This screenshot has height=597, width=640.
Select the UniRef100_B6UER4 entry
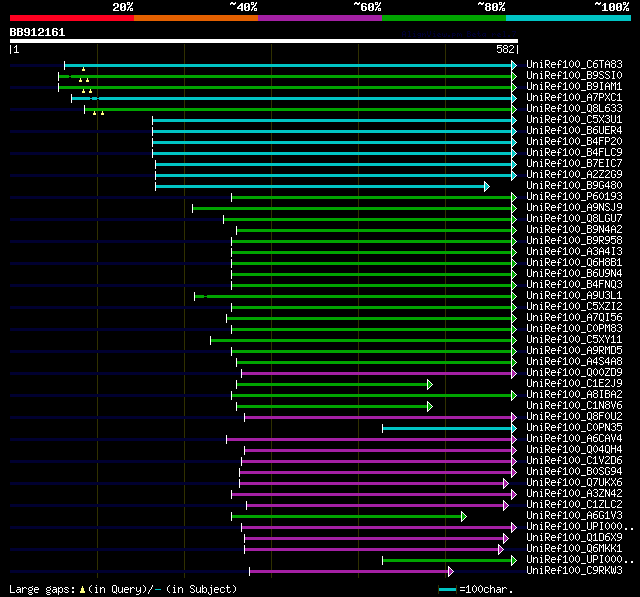click(574, 131)
